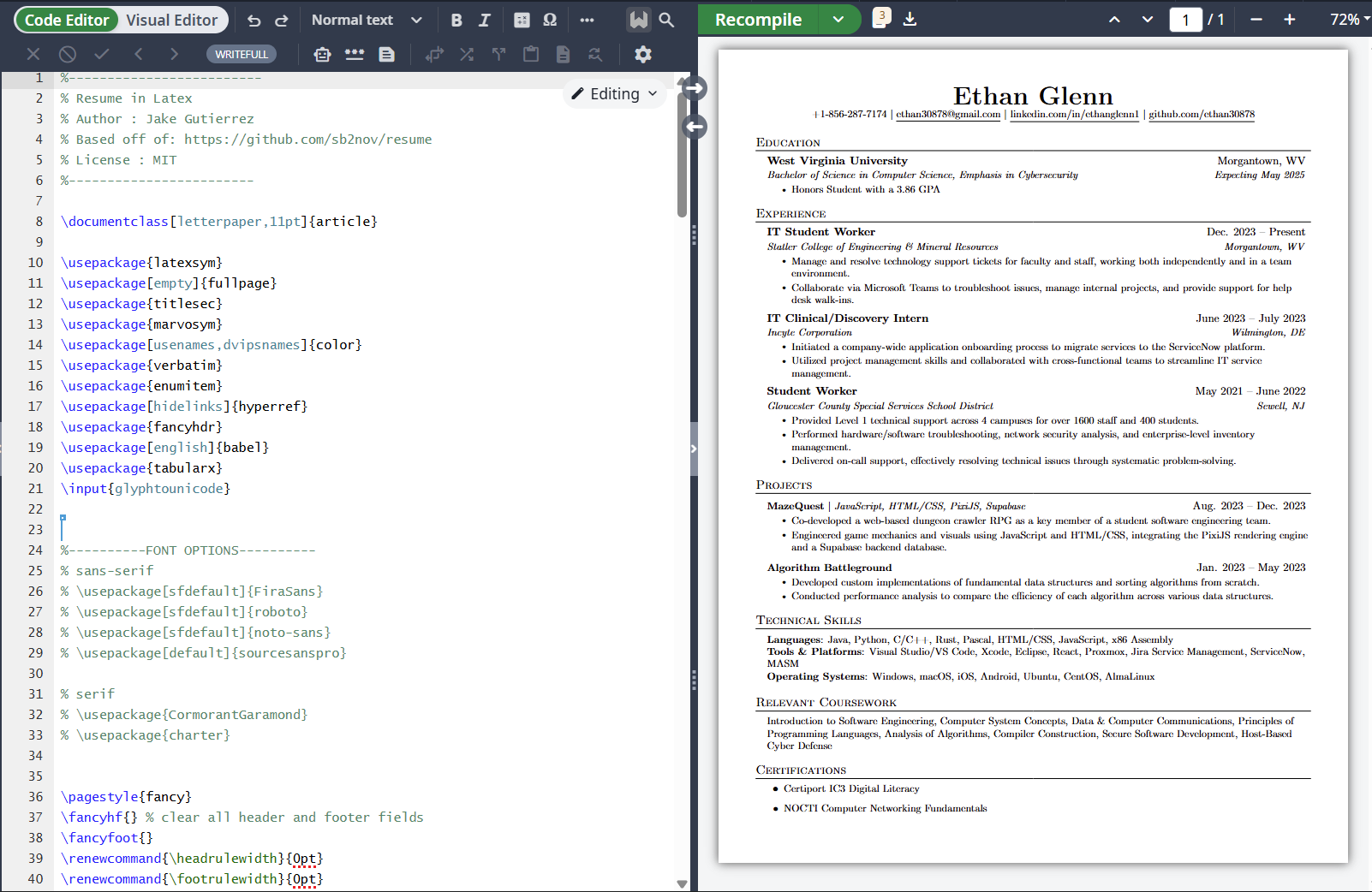The height and width of the screenshot is (892, 1372).
Task: Click the page number input field
Action: [x=1185, y=19]
